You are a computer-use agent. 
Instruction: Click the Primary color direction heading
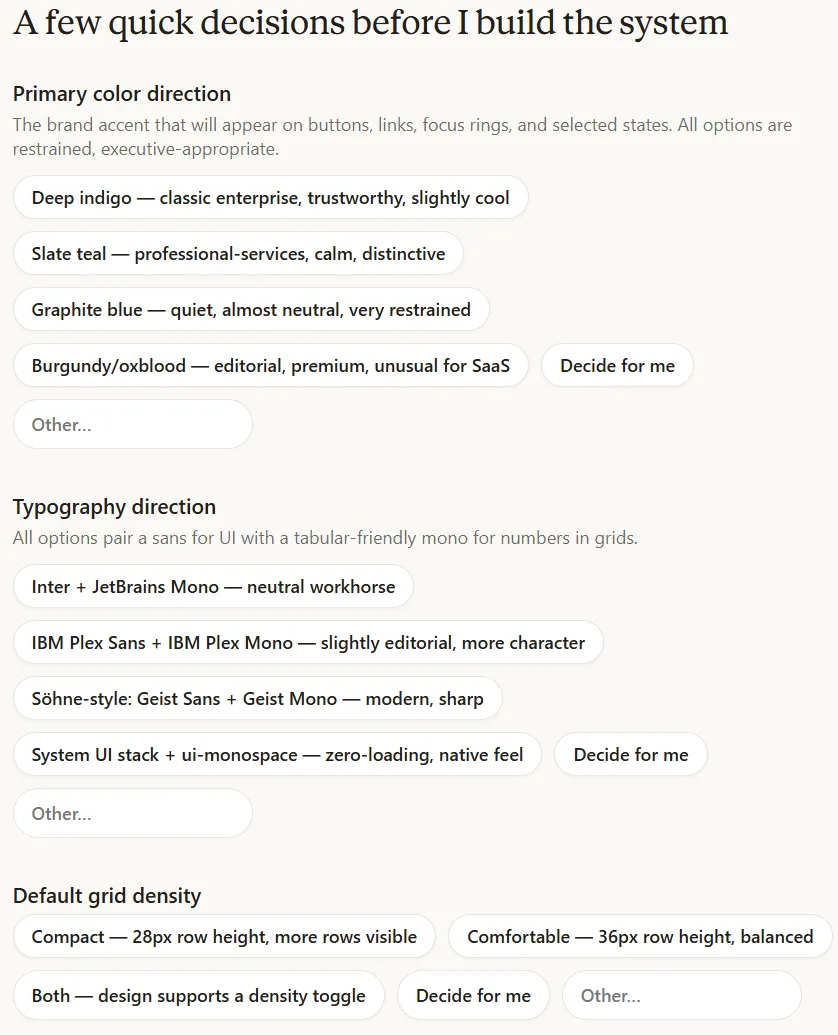122,94
